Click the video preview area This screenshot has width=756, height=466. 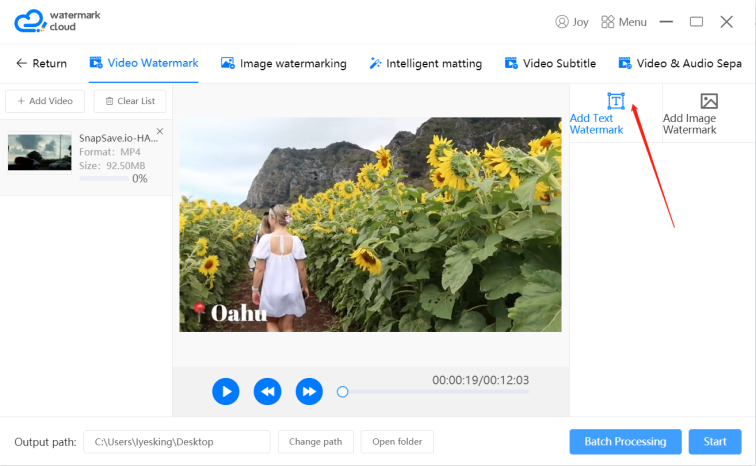pyautogui.click(x=370, y=225)
